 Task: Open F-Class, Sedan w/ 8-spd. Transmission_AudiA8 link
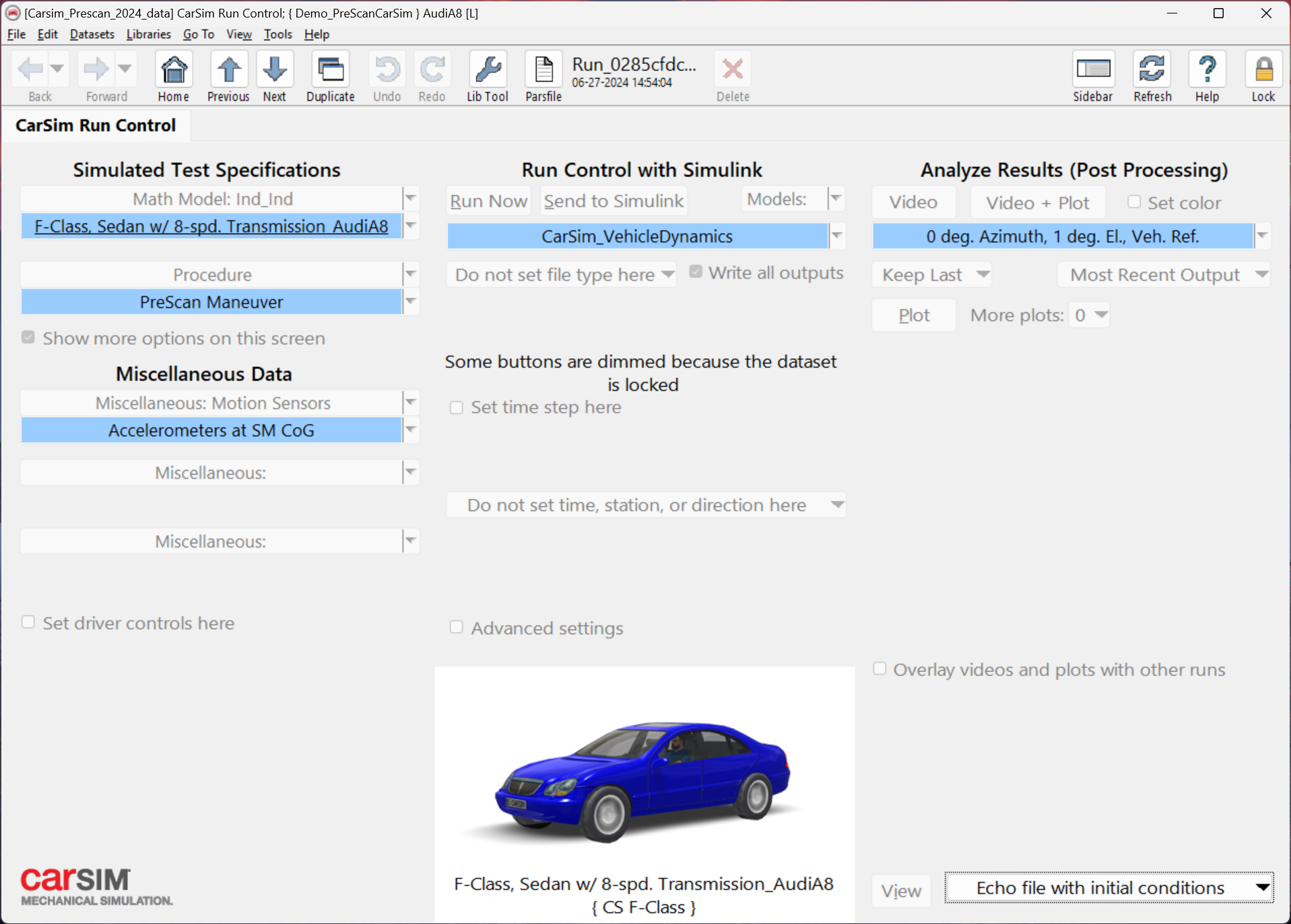point(211,226)
